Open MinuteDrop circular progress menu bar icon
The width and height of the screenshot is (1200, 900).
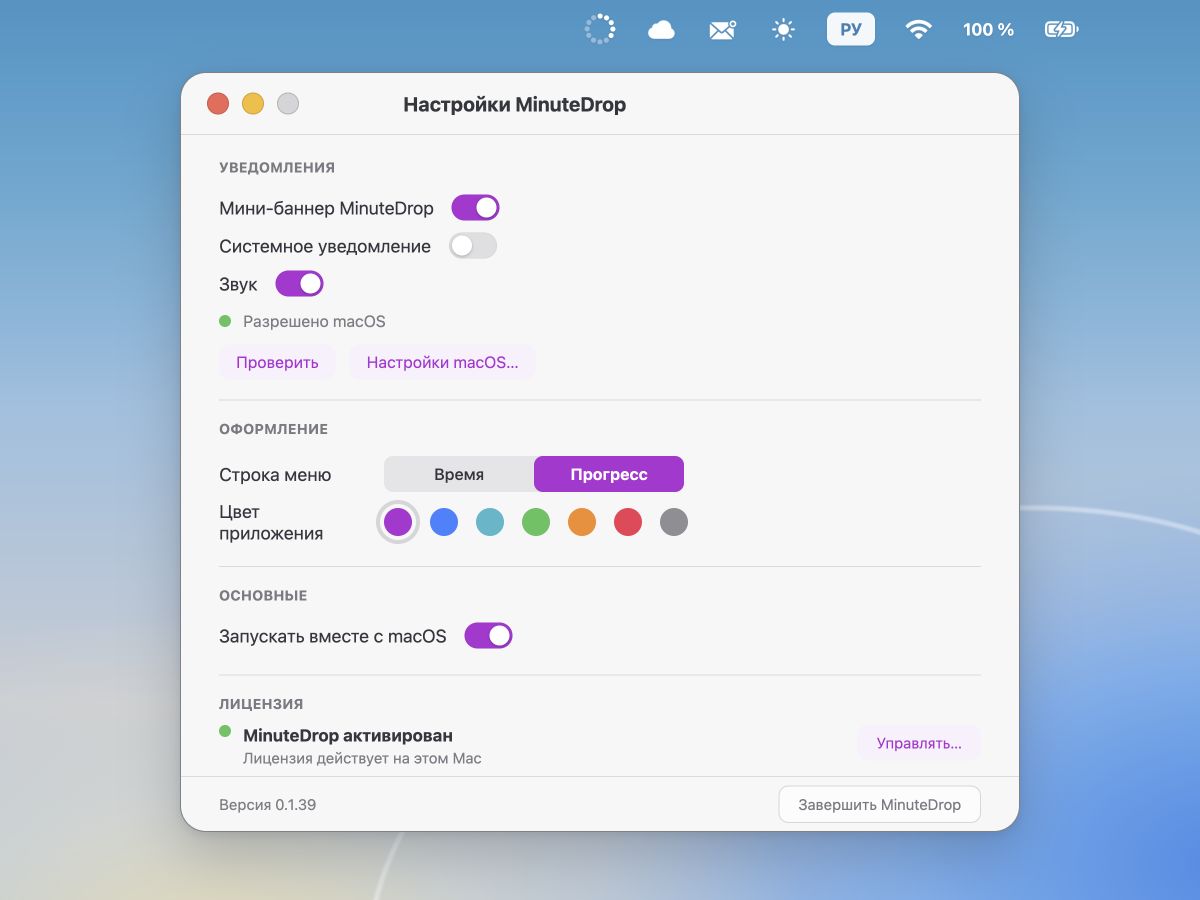(x=600, y=29)
